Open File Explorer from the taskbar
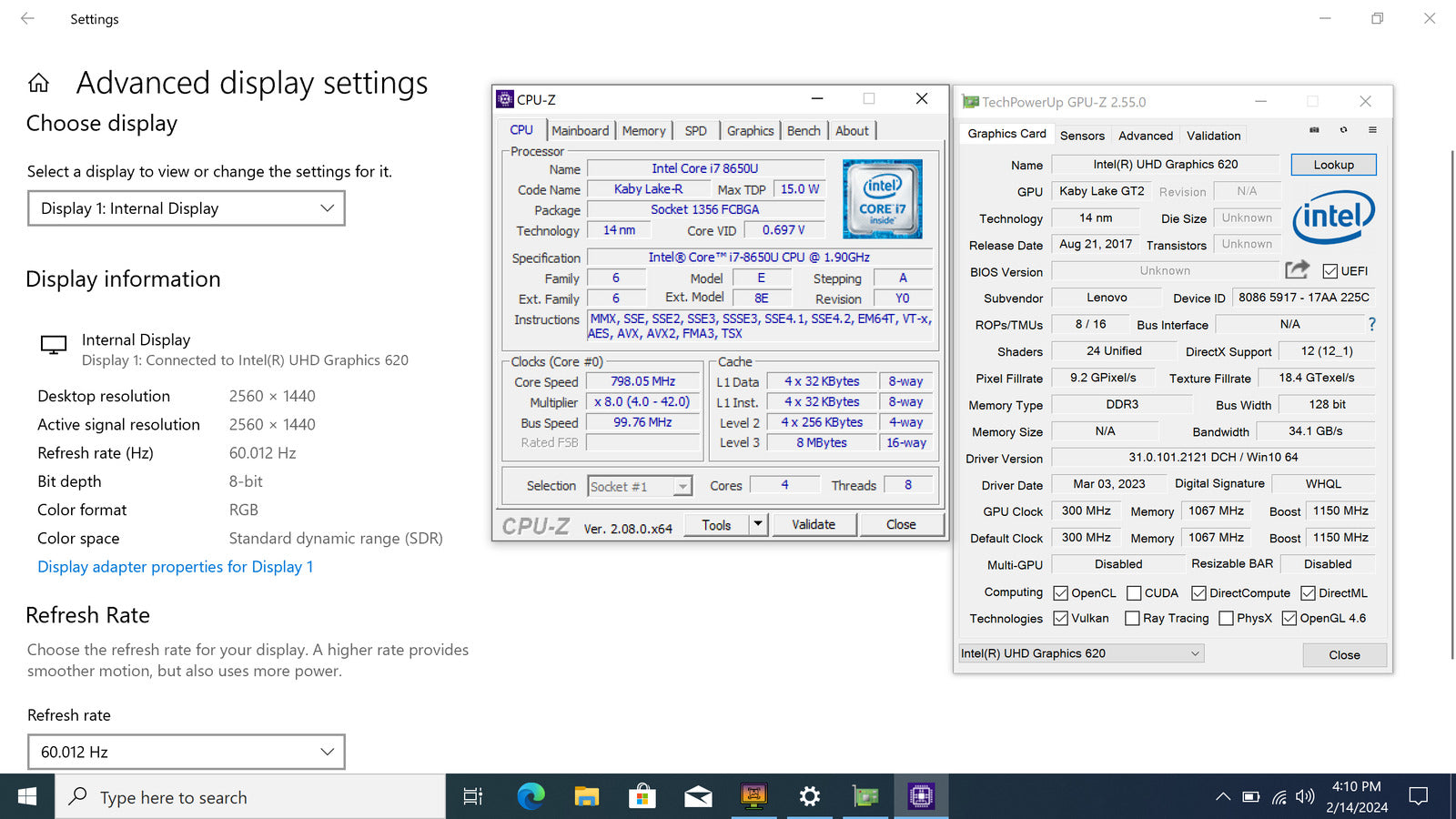The height and width of the screenshot is (819, 1456). [x=586, y=797]
